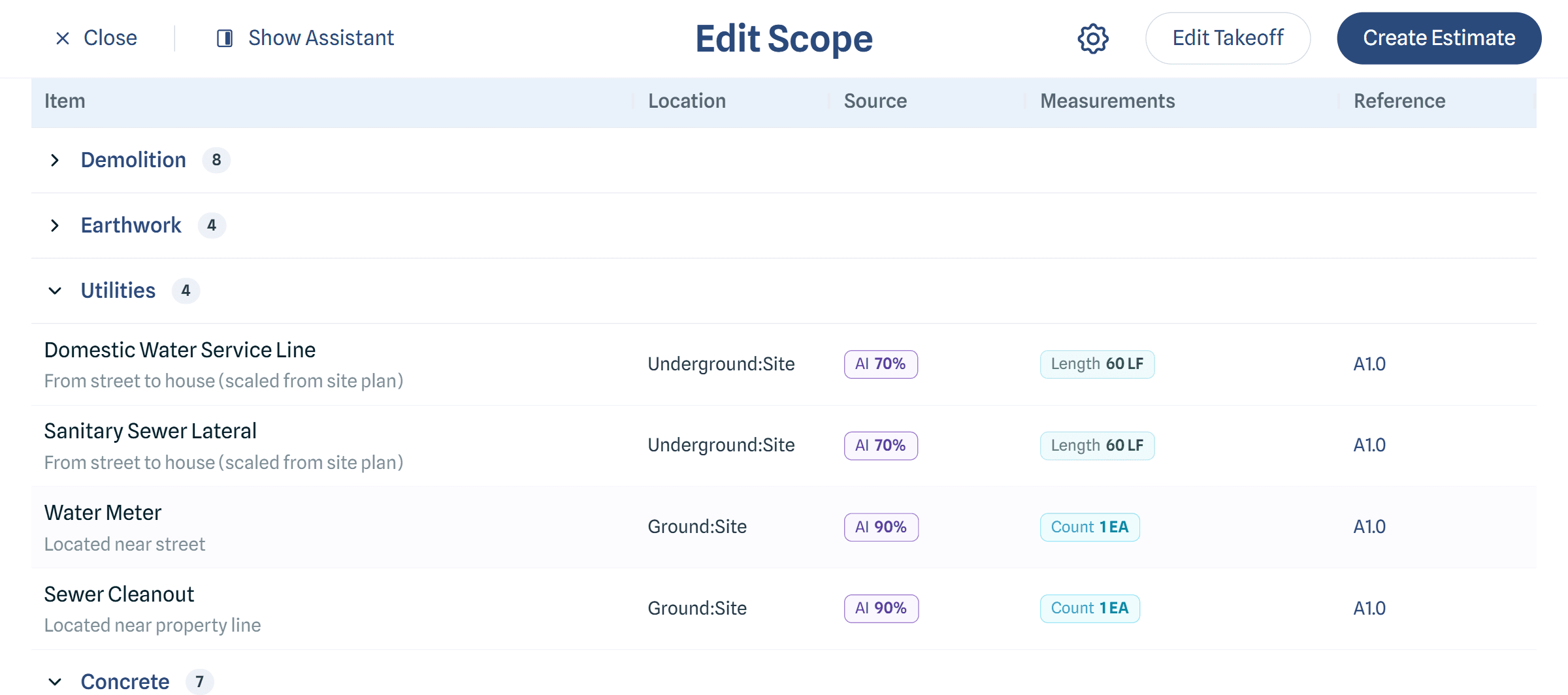Click the Utilities count badge 4
This screenshot has width=1568, height=695.
(x=186, y=291)
